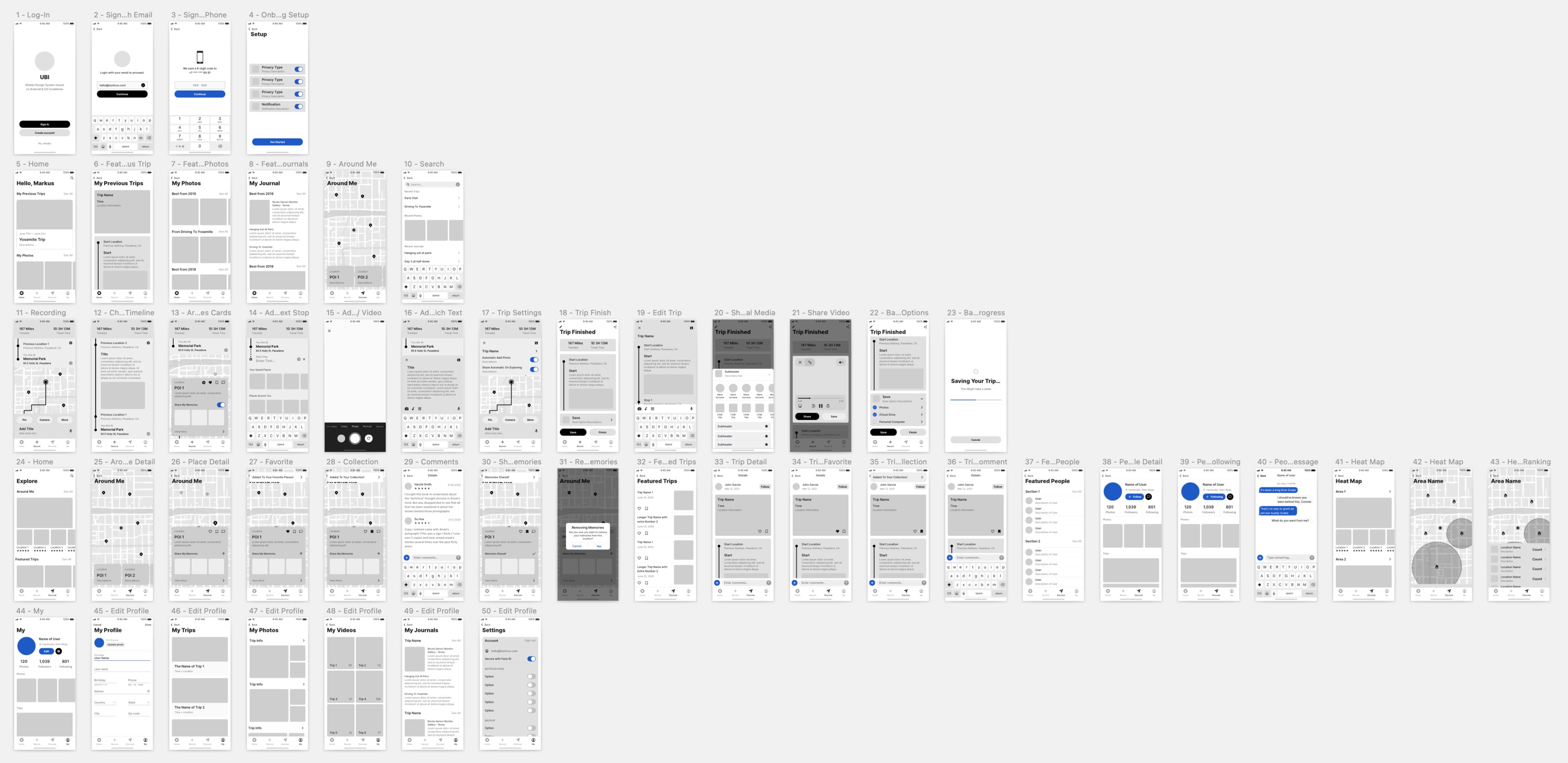Click X close icon on 17 - Trip Settings
The width and height of the screenshot is (1568, 763).
coord(485,343)
